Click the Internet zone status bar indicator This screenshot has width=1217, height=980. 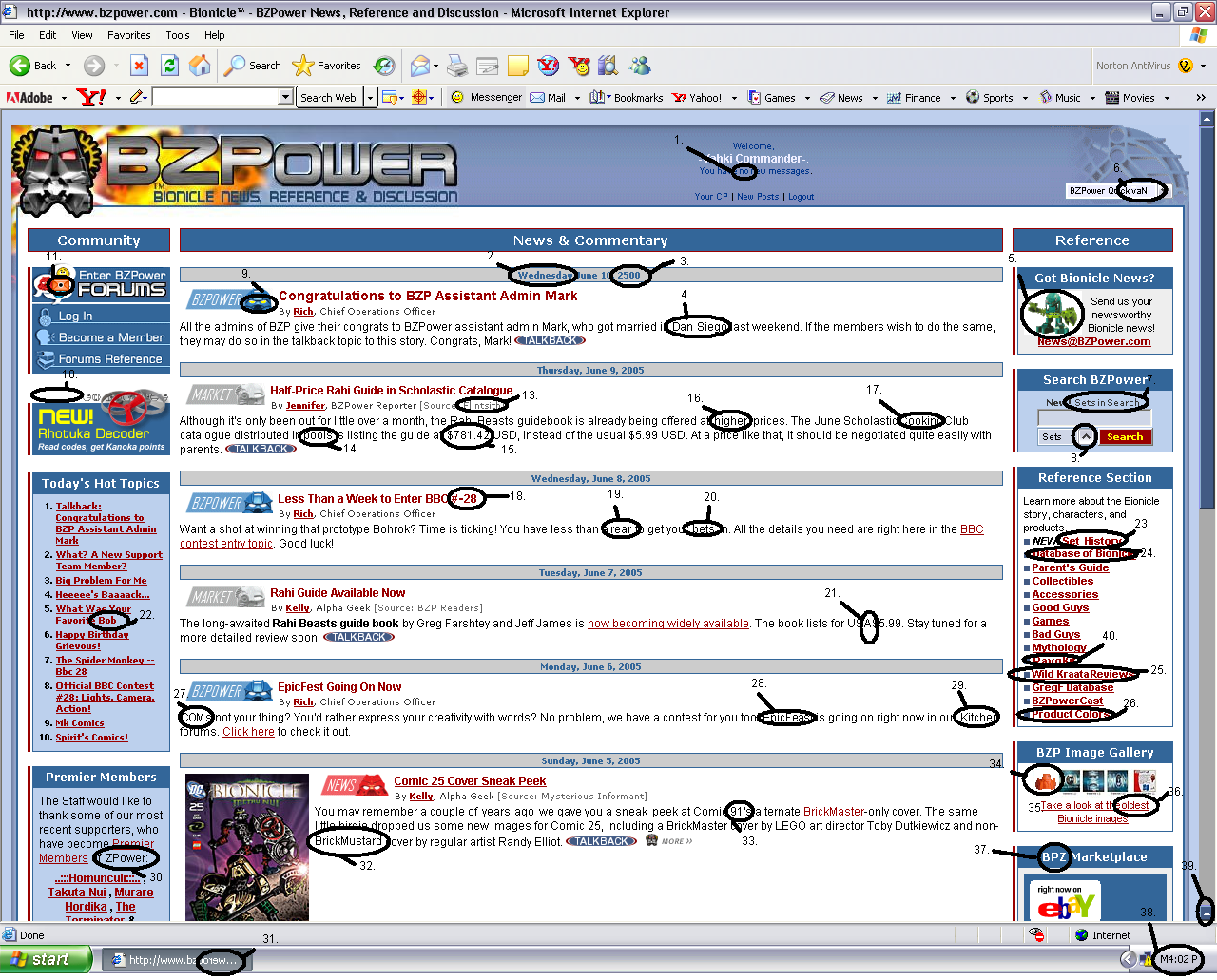tap(1103, 935)
